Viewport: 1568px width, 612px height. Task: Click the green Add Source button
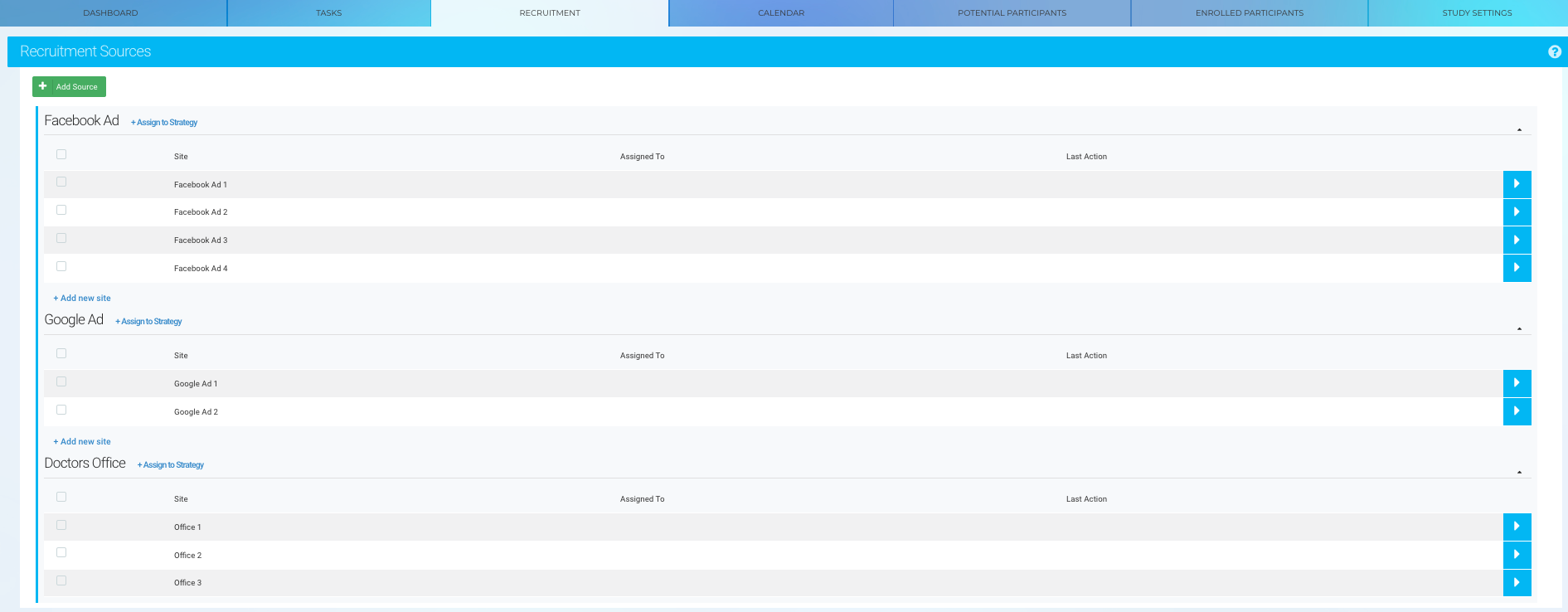(x=69, y=87)
